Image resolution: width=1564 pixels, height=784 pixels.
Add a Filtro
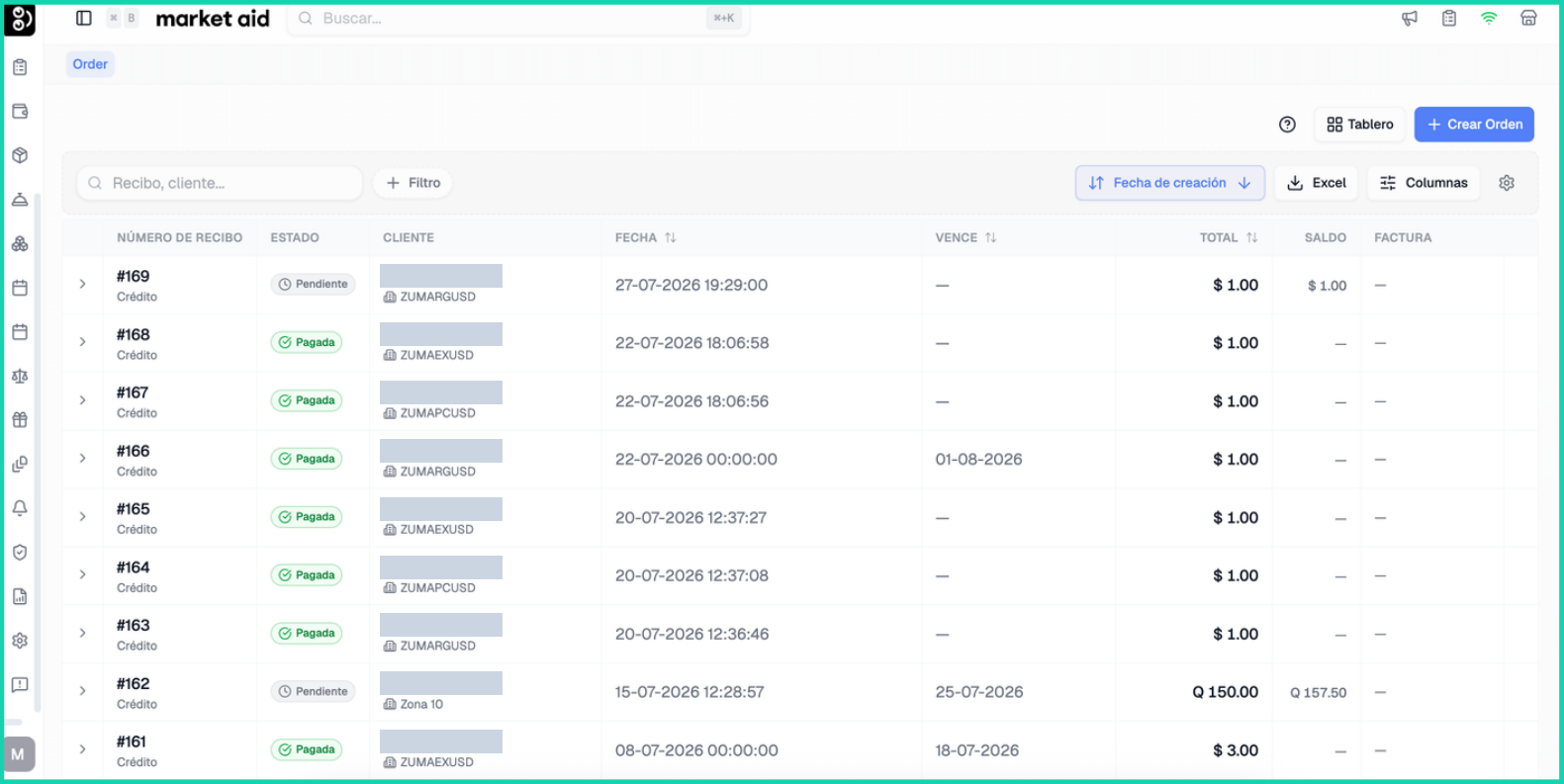coord(413,183)
